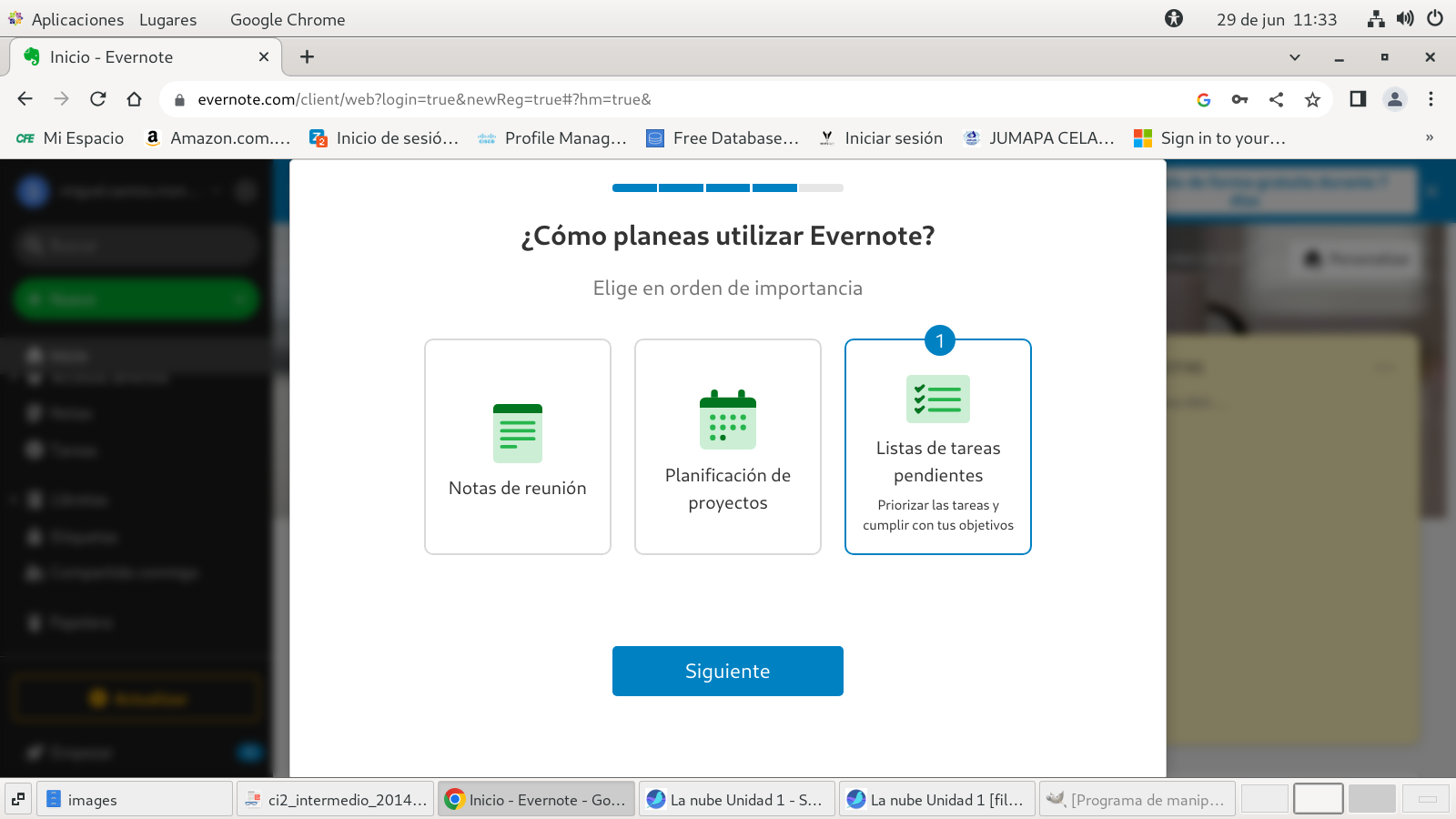This screenshot has height=819, width=1456.
Task: Open the Mi Espacio bookmark
Action: pyautogui.click(x=71, y=138)
